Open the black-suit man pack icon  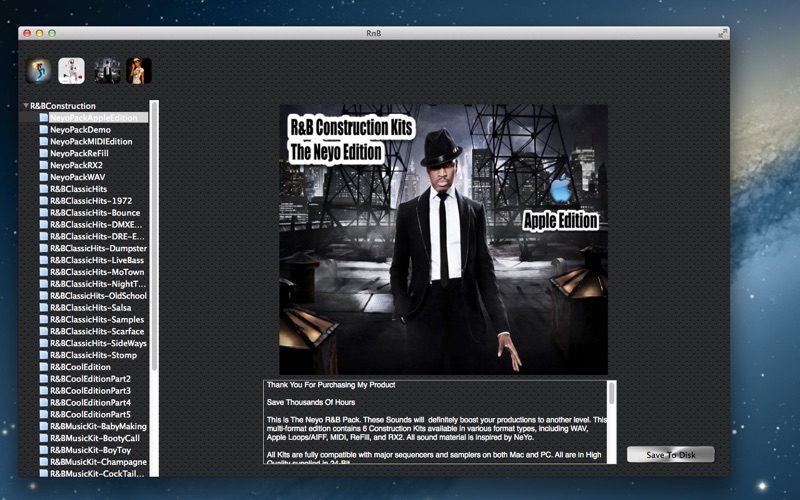pyautogui.click(x=107, y=70)
